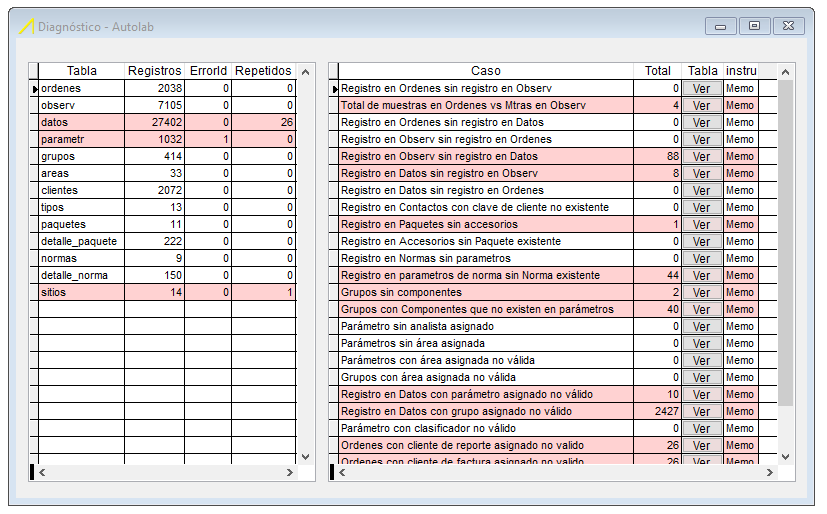Click down arrow of left table vertical scrollbar
This screenshot has width=827, height=514.
305,457
